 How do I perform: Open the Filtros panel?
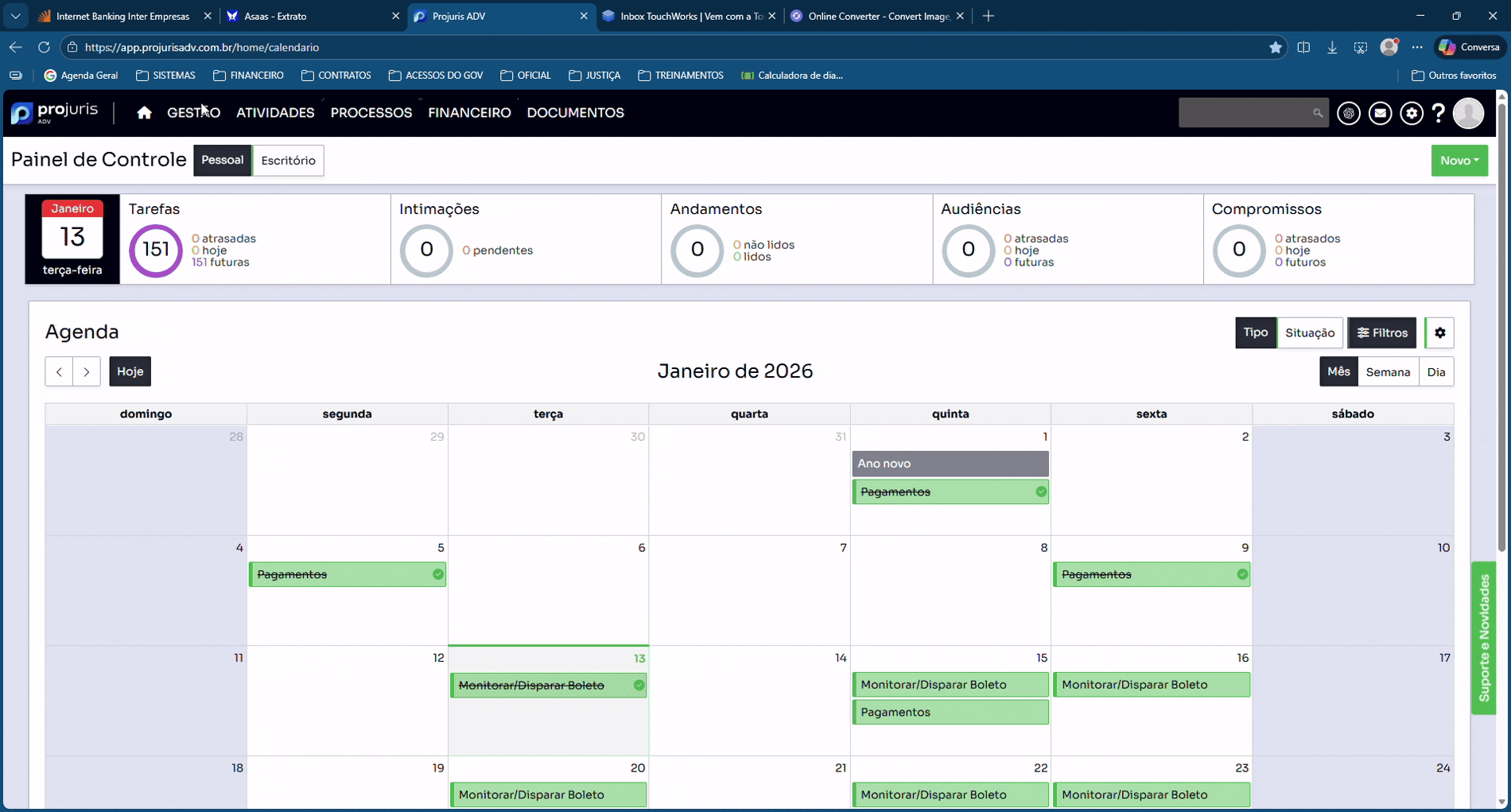coord(1382,333)
